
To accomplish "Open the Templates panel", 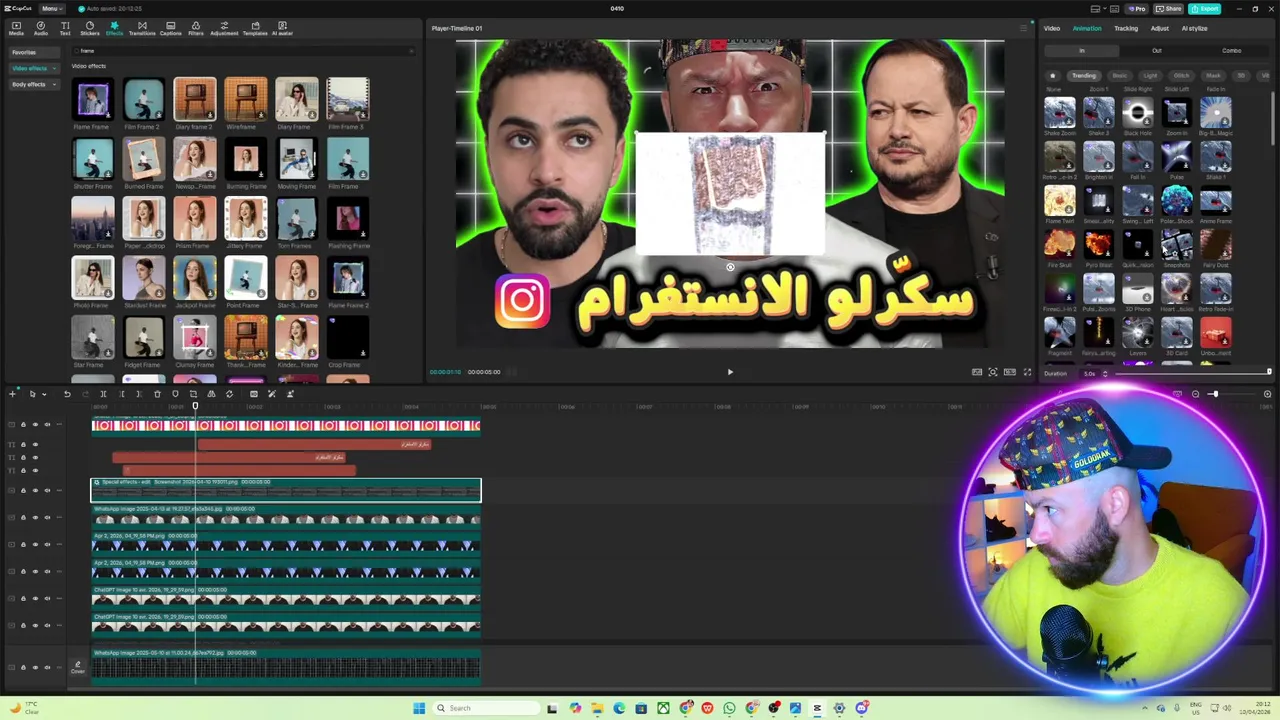I will click(x=255, y=28).
